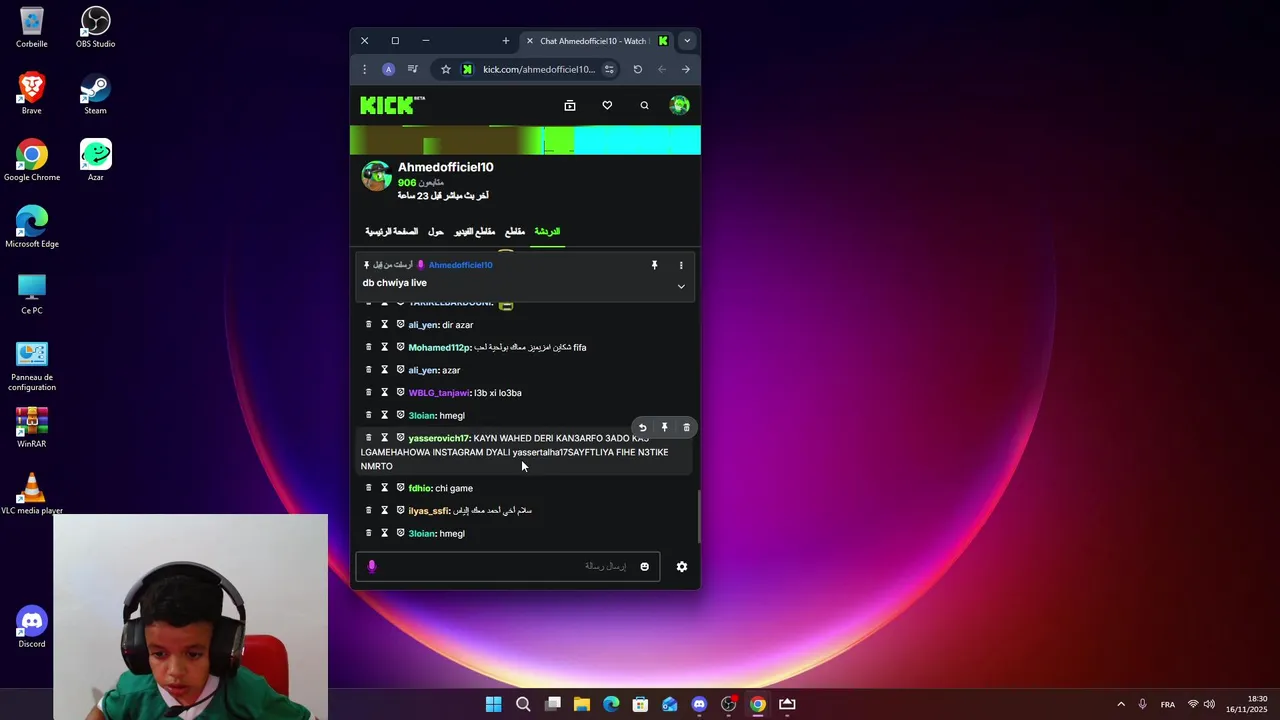Open chat settings gear
The height and width of the screenshot is (720, 1280).
click(x=682, y=567)
